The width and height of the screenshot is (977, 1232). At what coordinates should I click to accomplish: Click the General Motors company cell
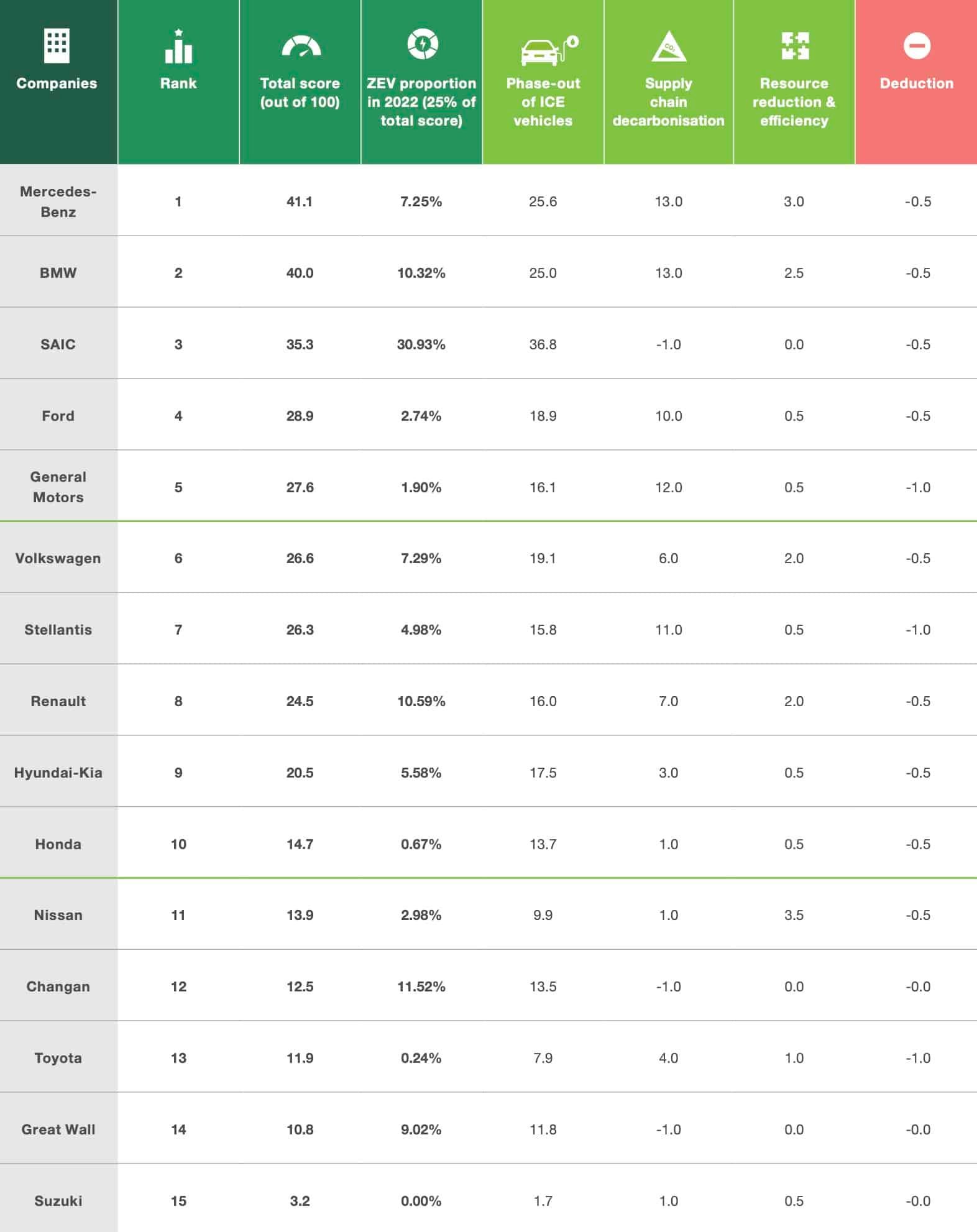pyautogui.click(x=58, y=487)
